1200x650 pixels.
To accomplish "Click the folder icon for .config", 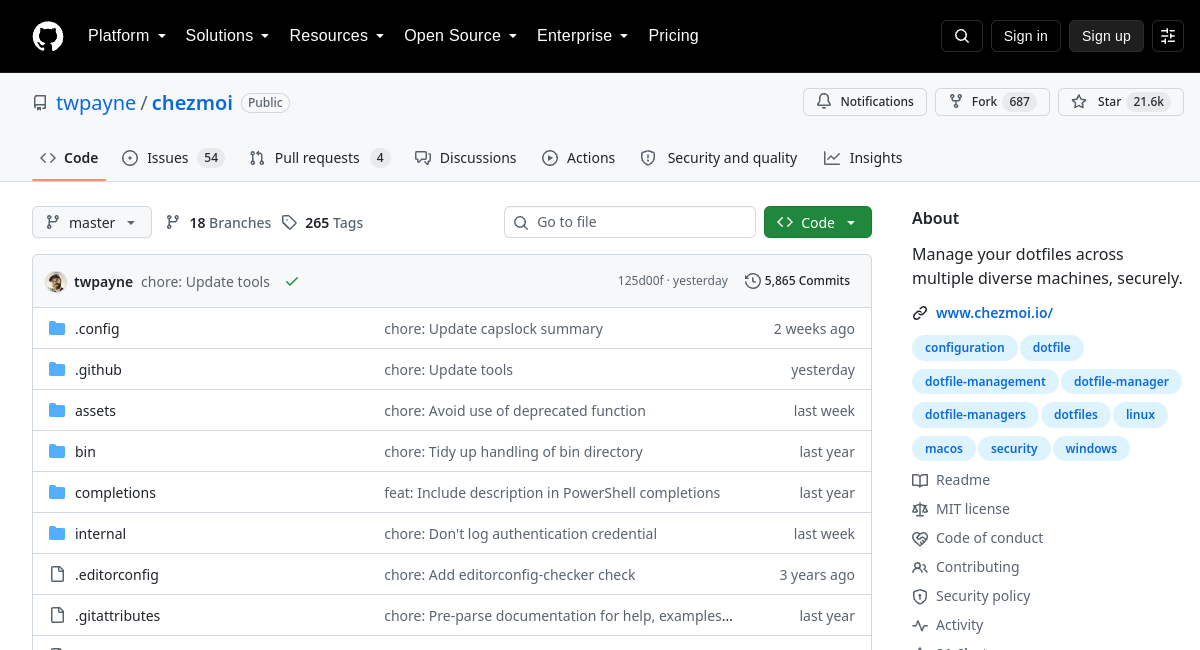I will (x=57, y=329).
